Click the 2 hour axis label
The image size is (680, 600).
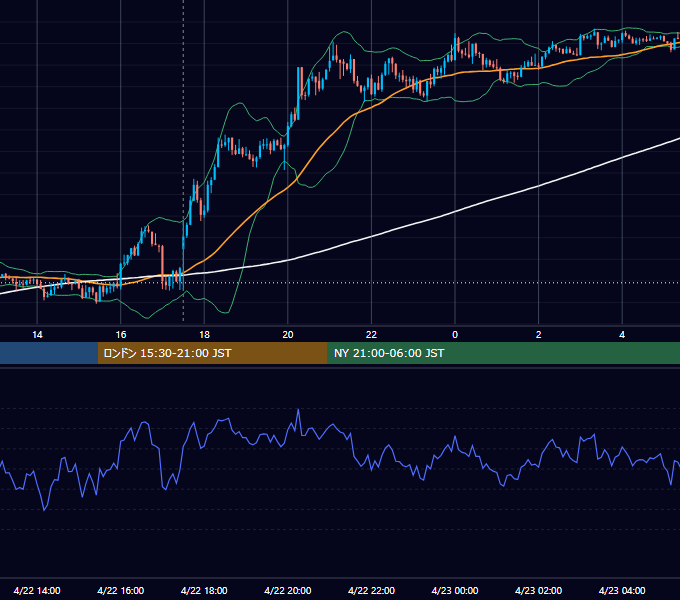point(539,335)
